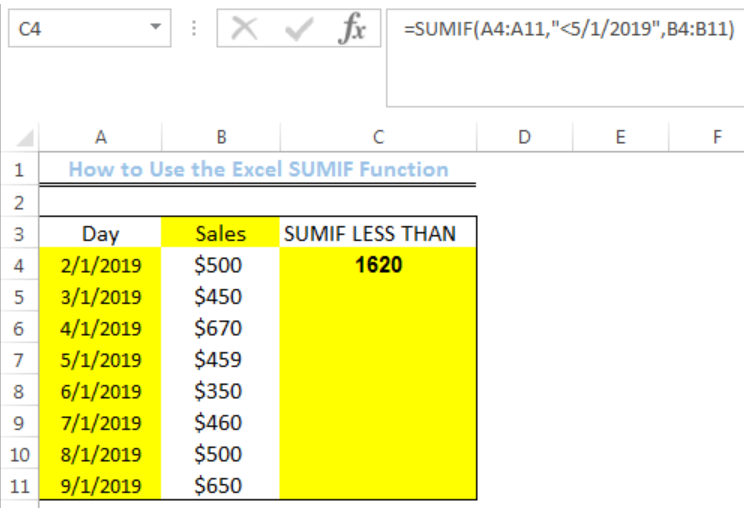
Task: Click the formula bar options dots handle
Action: click(194, 28)
